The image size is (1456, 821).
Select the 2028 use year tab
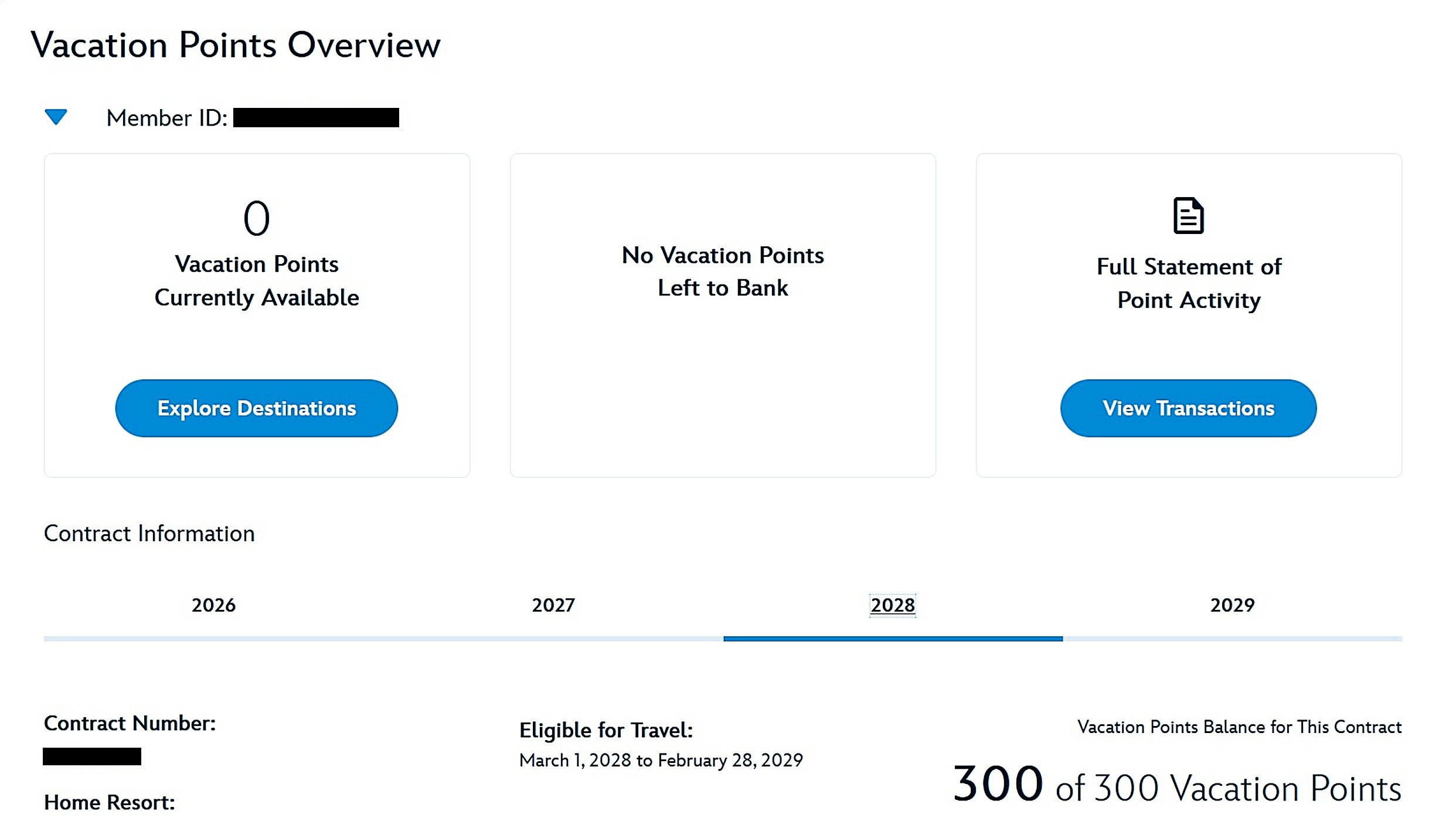coord(893,605)
